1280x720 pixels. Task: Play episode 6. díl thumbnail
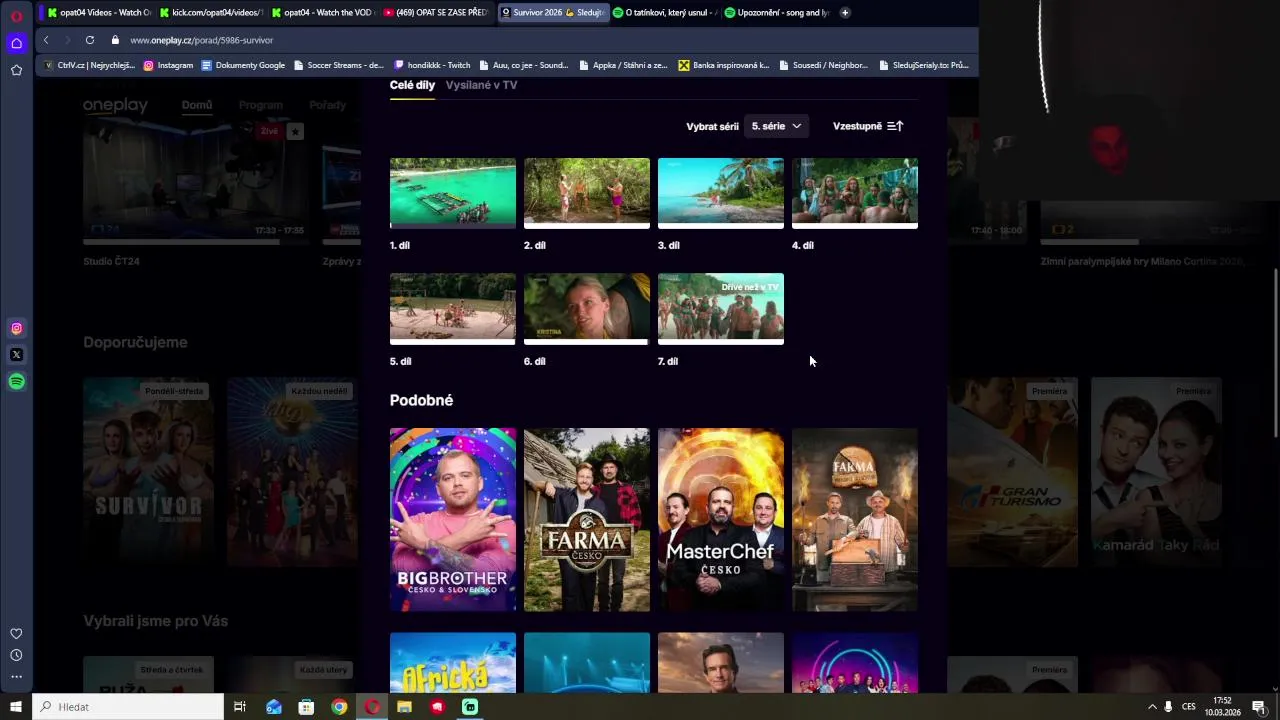click(x=587, y=309)
